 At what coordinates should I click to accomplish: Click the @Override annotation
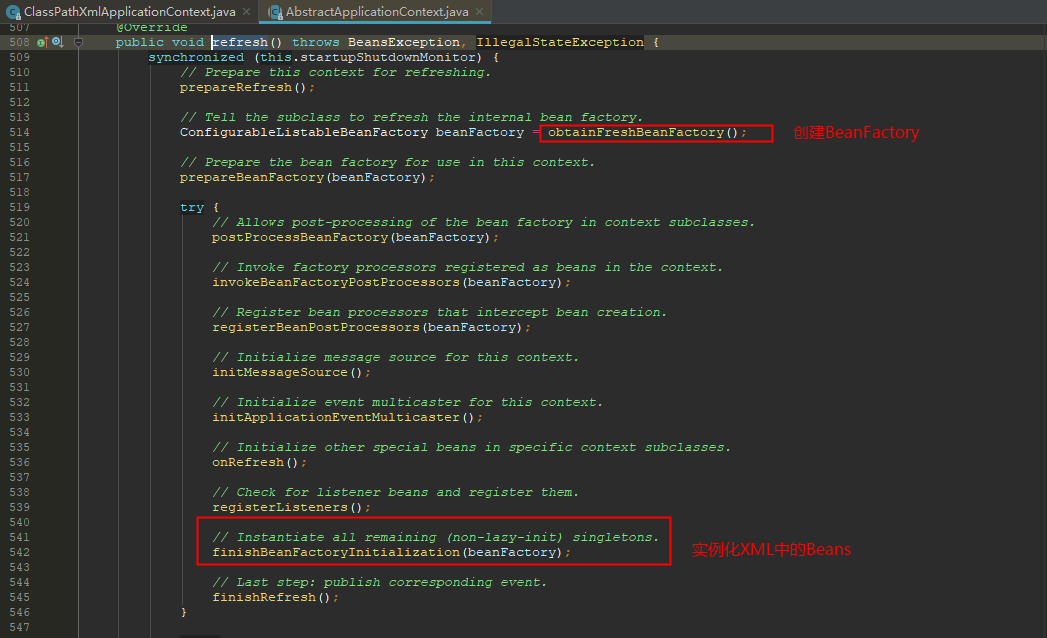click(x=152, y=27)
